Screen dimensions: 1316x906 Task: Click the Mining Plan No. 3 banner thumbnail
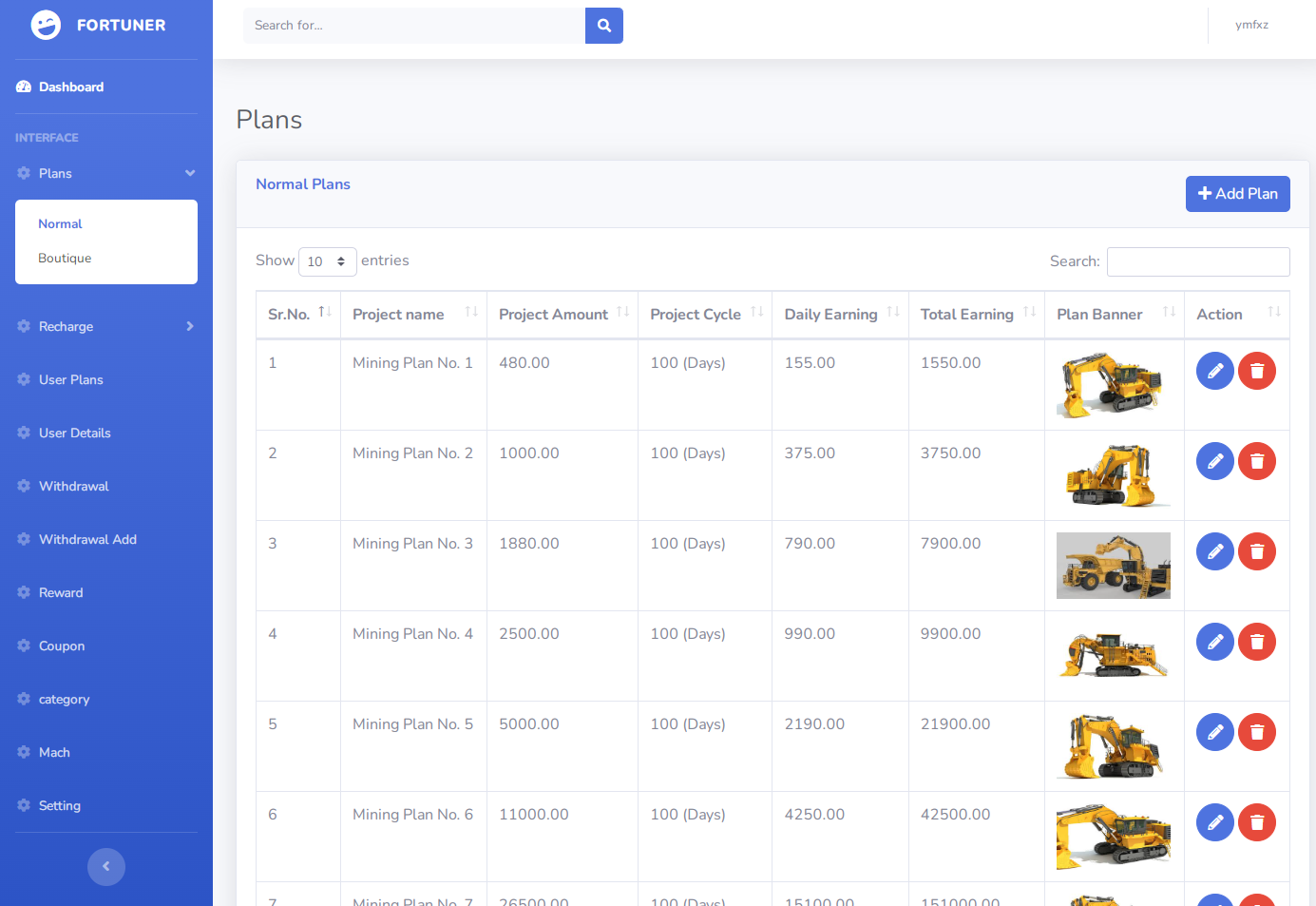coord(1113,566)
